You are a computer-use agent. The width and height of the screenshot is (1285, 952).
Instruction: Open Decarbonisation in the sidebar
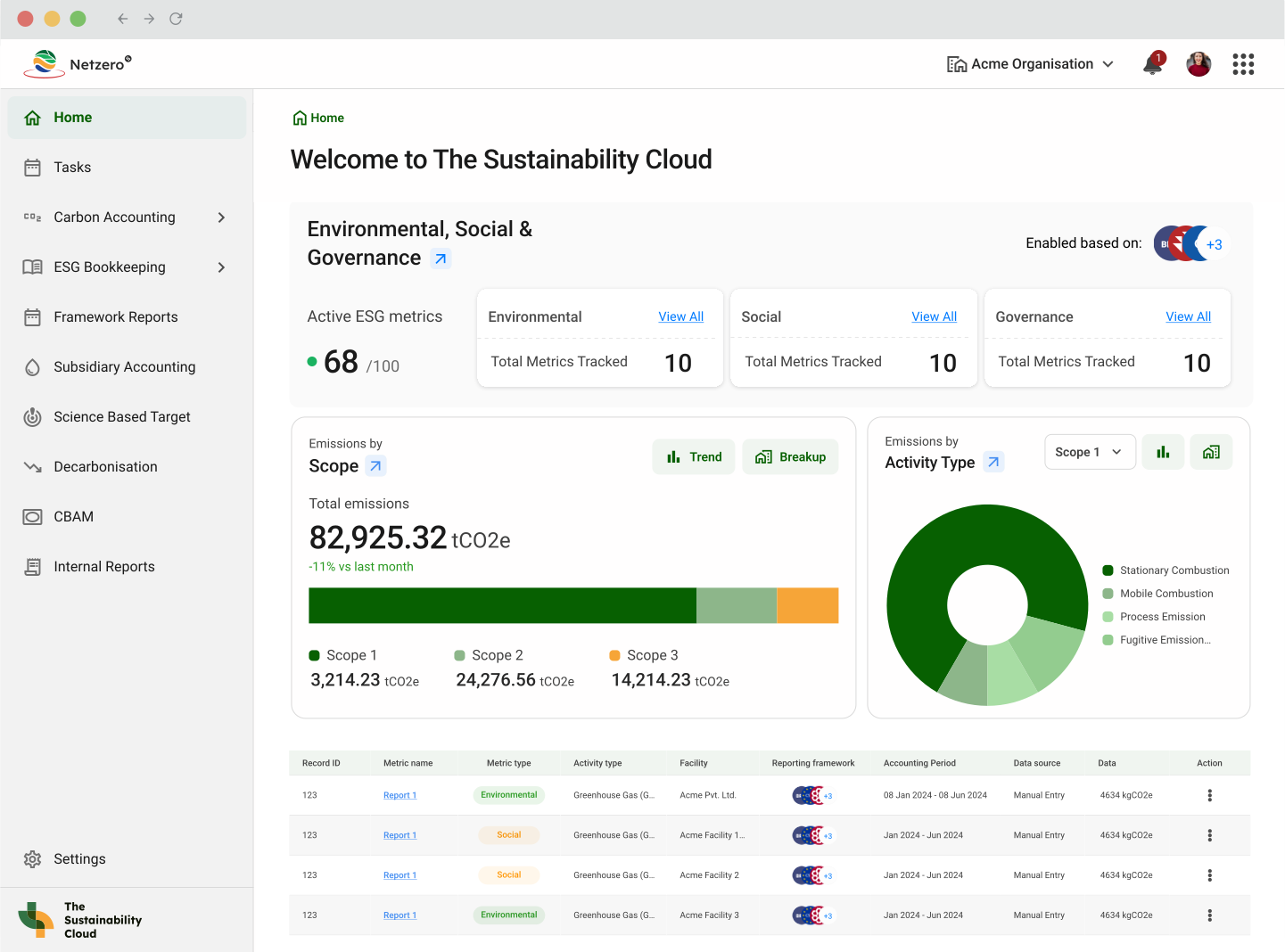click(127, 467)
